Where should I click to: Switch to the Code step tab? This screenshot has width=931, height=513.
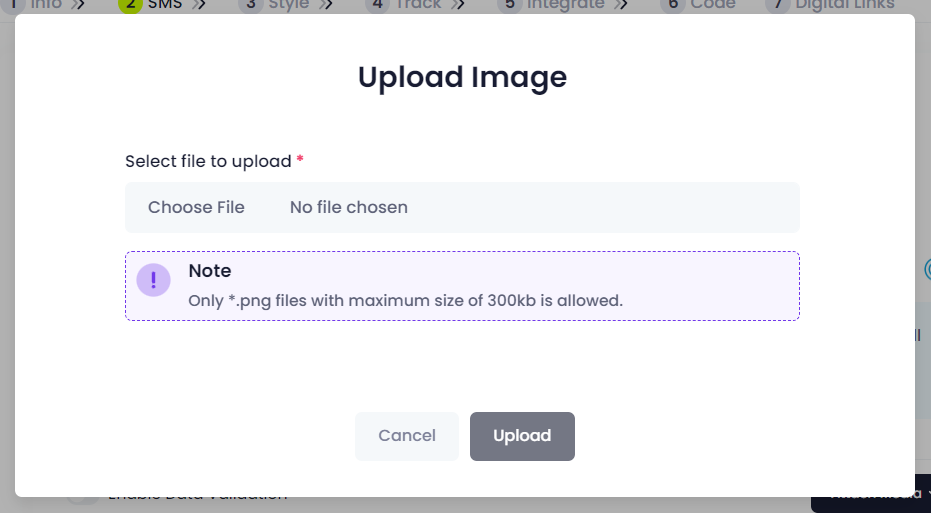coord(712,5)
